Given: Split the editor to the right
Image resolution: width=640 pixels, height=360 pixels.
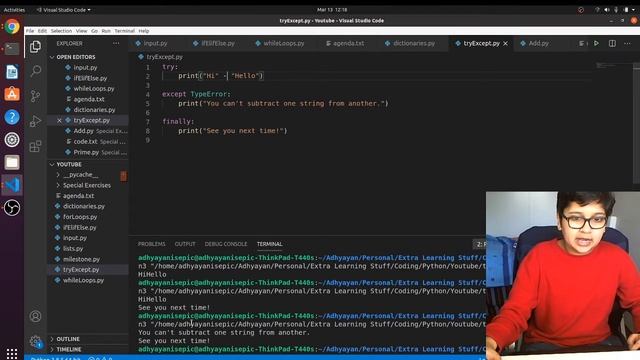Looking at the screenshot, I should [612, 43].
